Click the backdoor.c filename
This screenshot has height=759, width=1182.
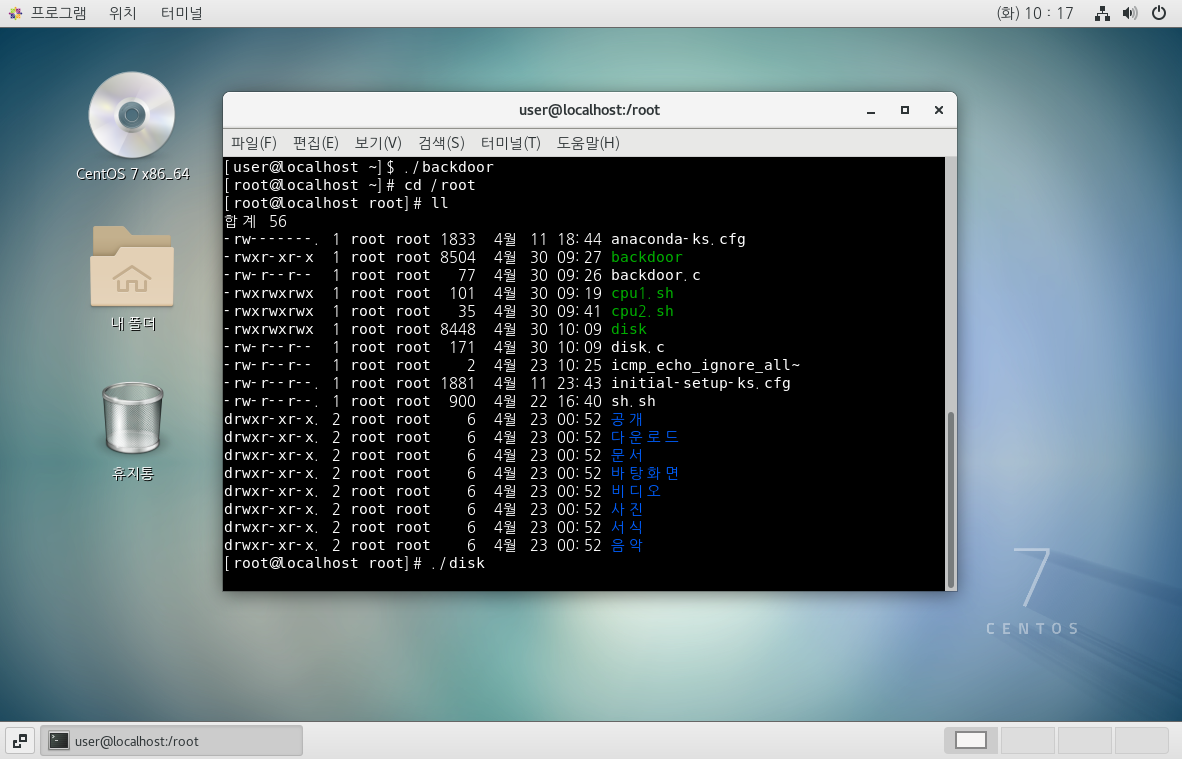click(x=655, y=275)
